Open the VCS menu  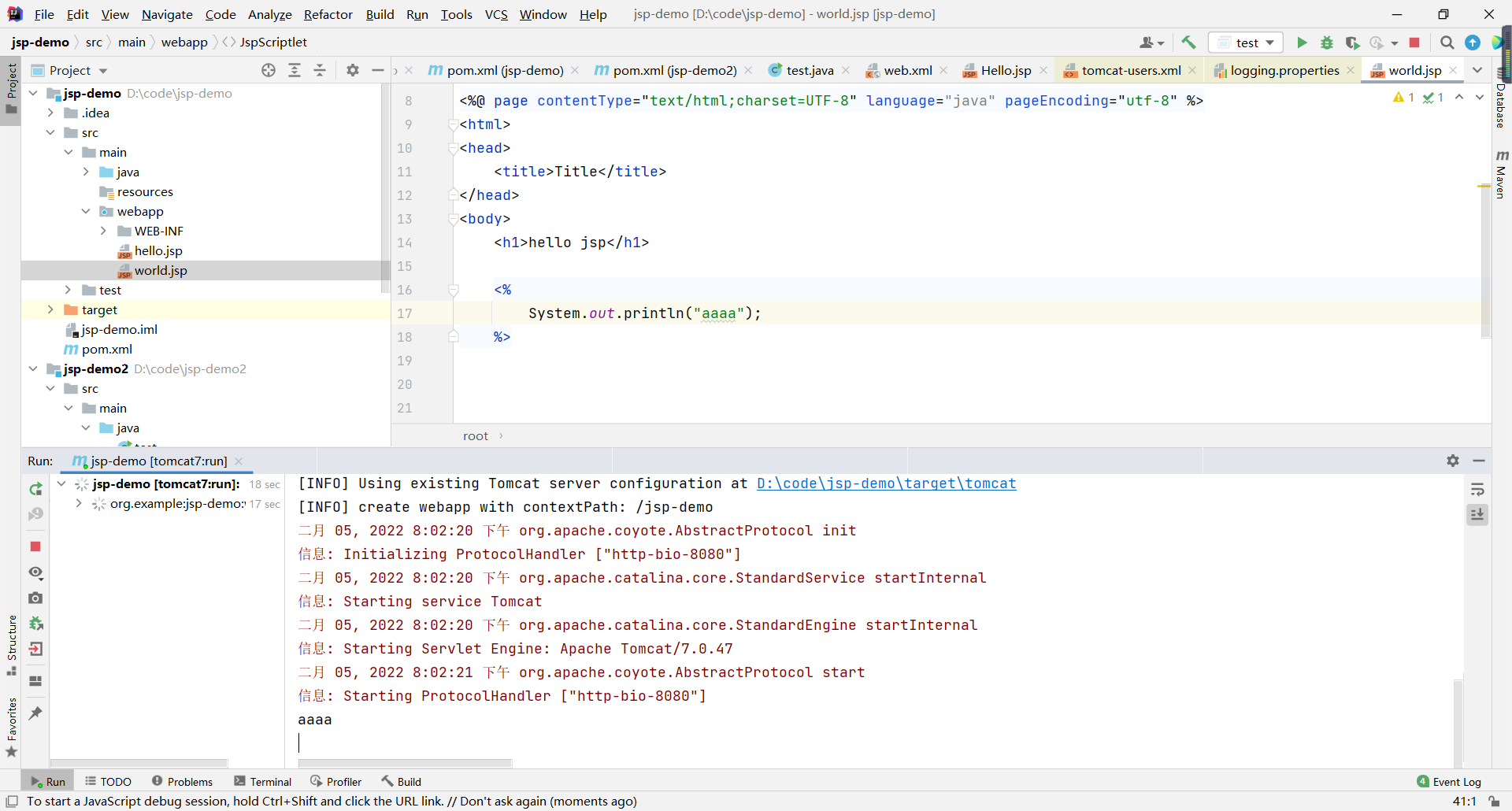pos(496,14)
